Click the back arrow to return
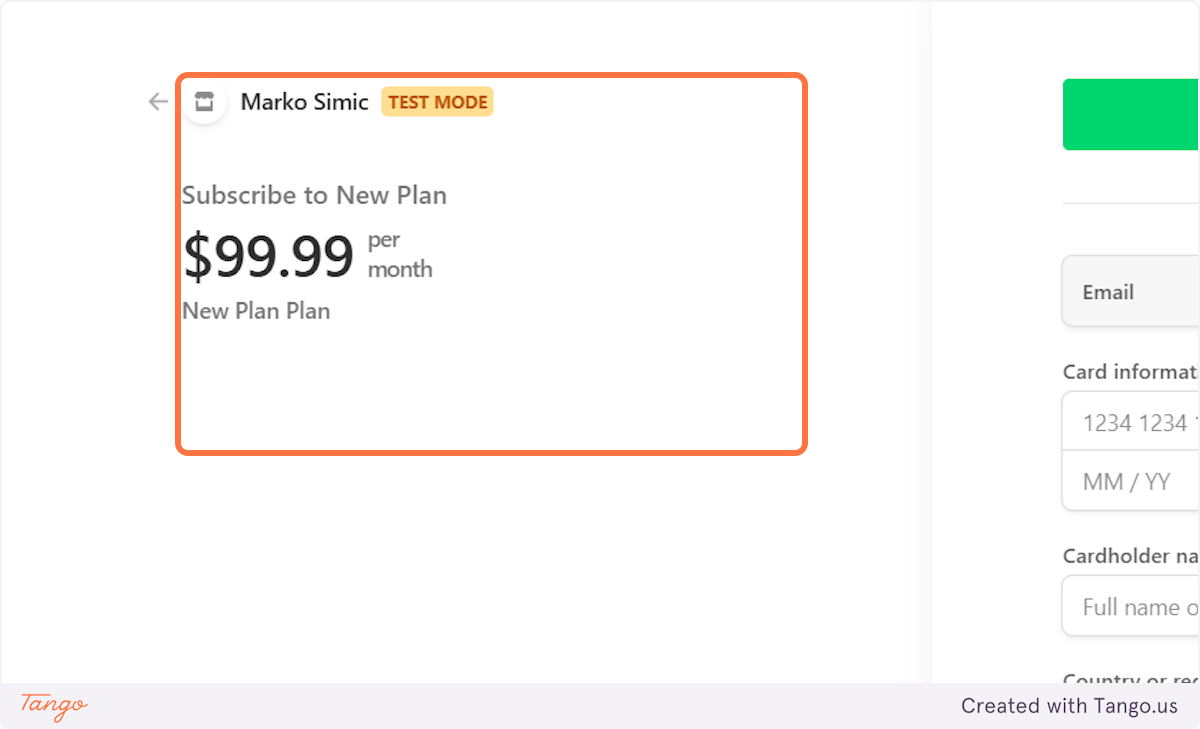The height and width of the screenshot is (729, 1200). pyautogui.click(x=157, y=101)
